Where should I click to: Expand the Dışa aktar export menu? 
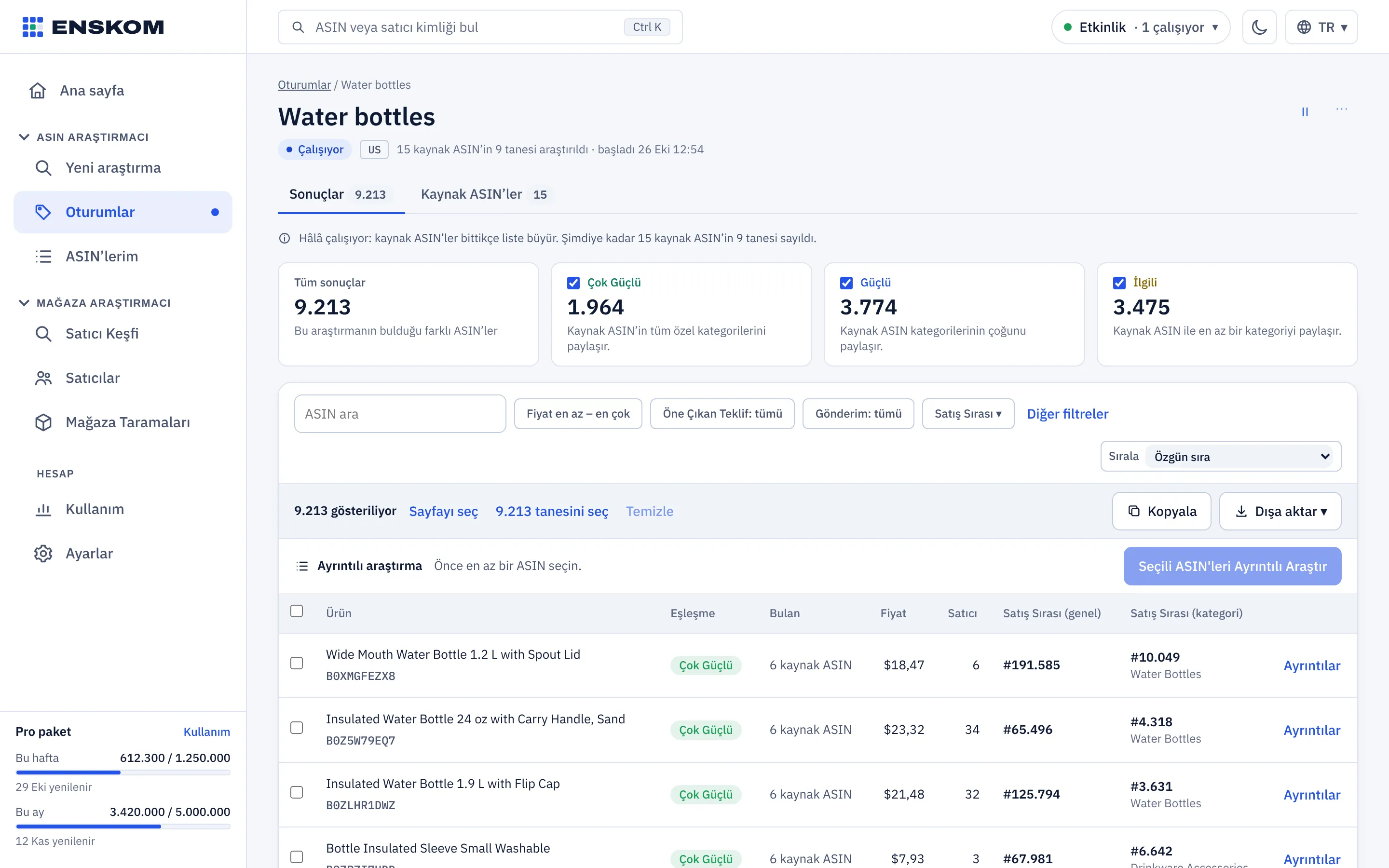[x=1280, y=511]
